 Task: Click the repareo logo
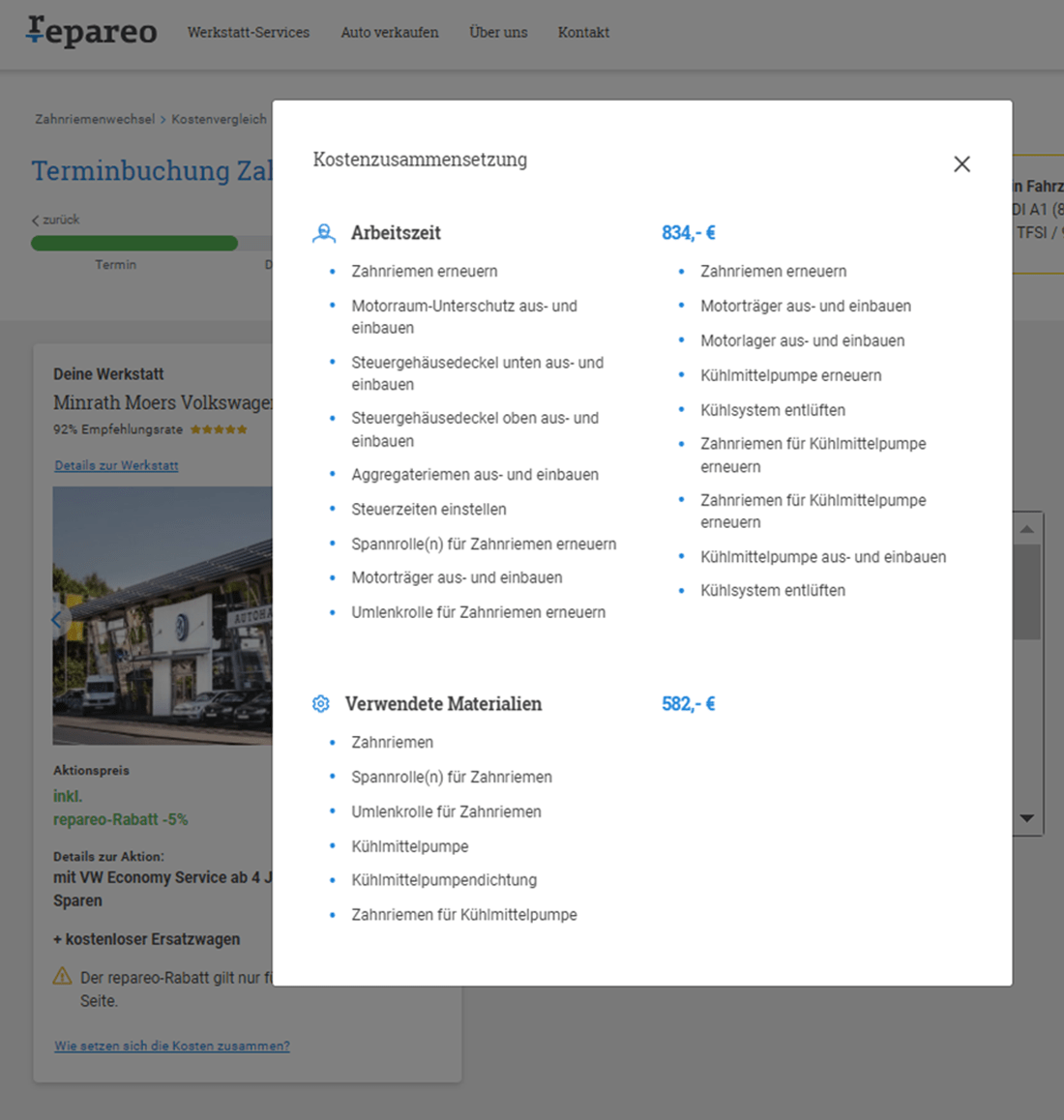click(92, 31)
